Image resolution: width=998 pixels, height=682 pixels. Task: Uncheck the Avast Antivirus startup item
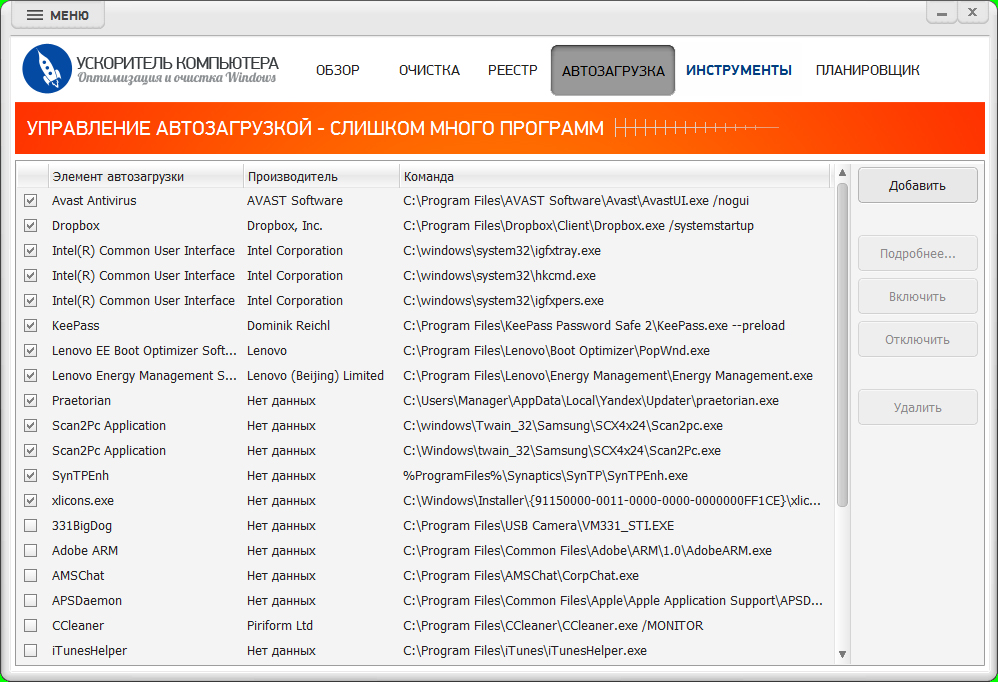[x=31, y=200]
